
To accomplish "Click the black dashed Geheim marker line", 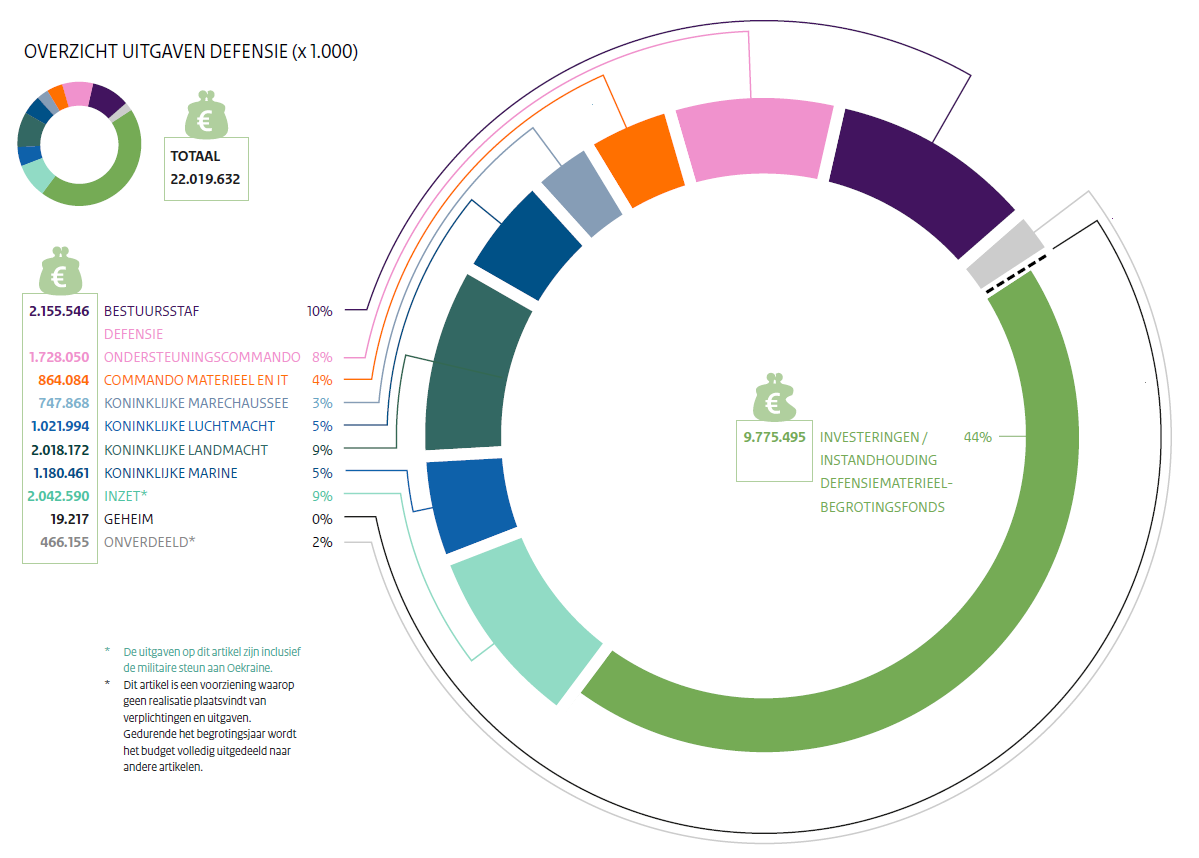I will coord(1017,274).
